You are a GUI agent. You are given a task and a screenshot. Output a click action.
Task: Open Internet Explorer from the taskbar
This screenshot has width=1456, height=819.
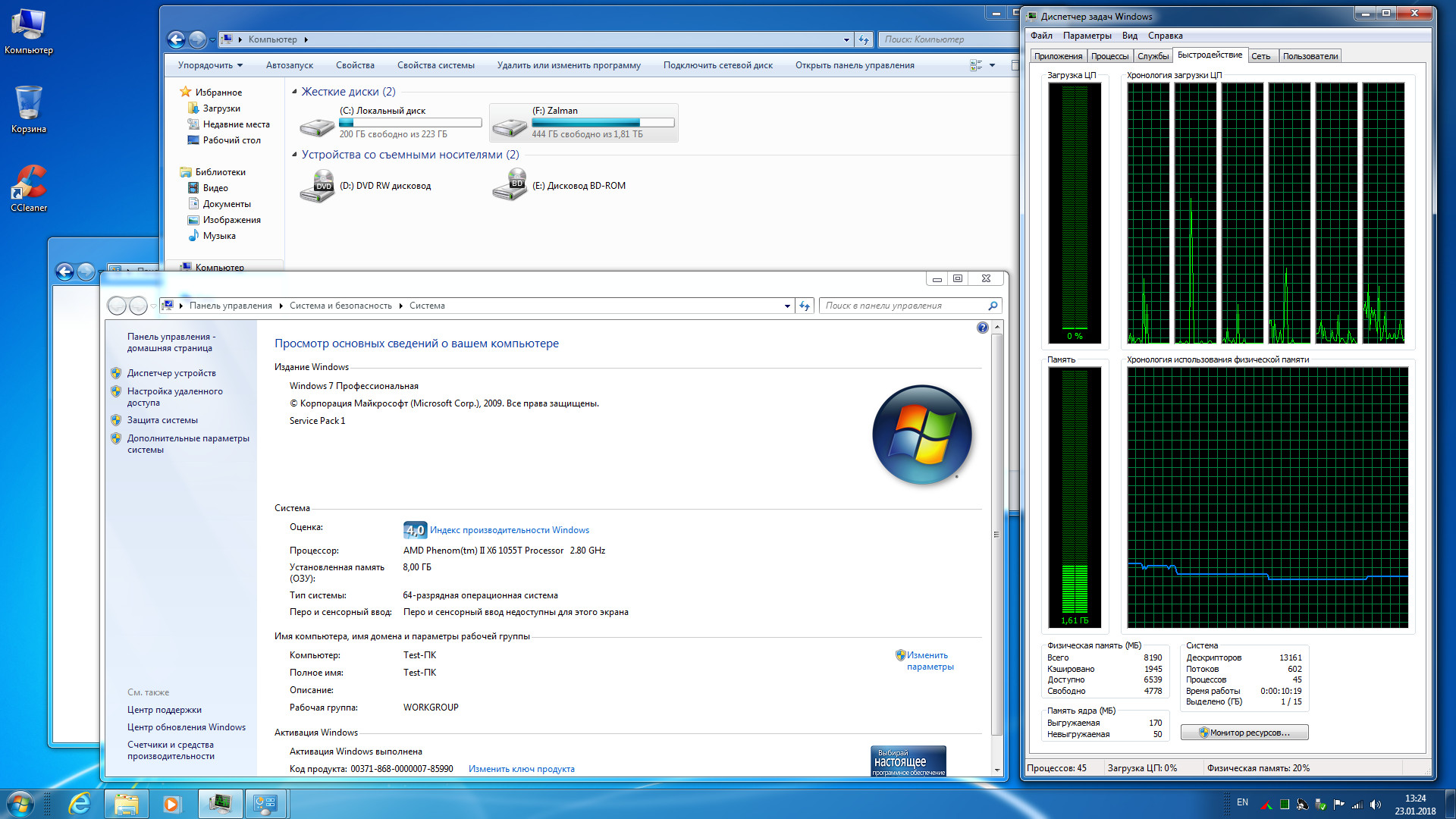click(x=80, y=804)
